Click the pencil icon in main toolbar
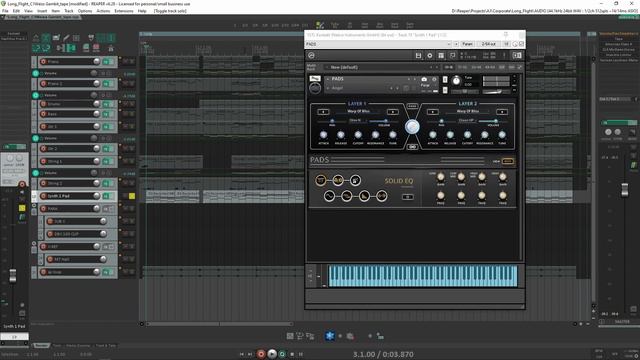Viewport: 640px width, 360px height. coord(66,38)
